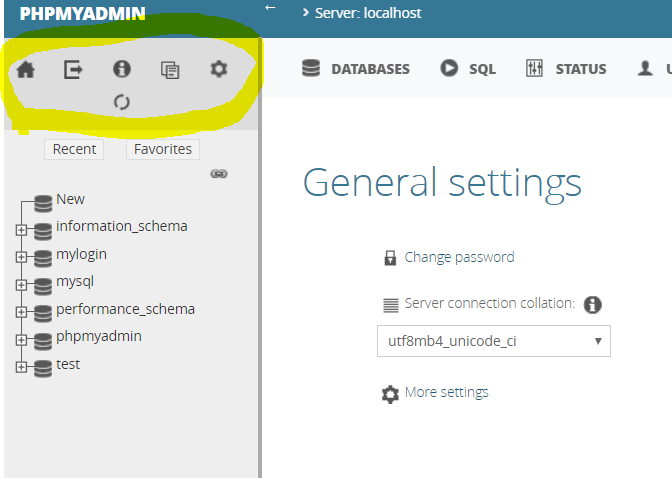Click the SQL tab play icon
The height and width of the screenshot is (478, 672).
click(x=449, y=68)
